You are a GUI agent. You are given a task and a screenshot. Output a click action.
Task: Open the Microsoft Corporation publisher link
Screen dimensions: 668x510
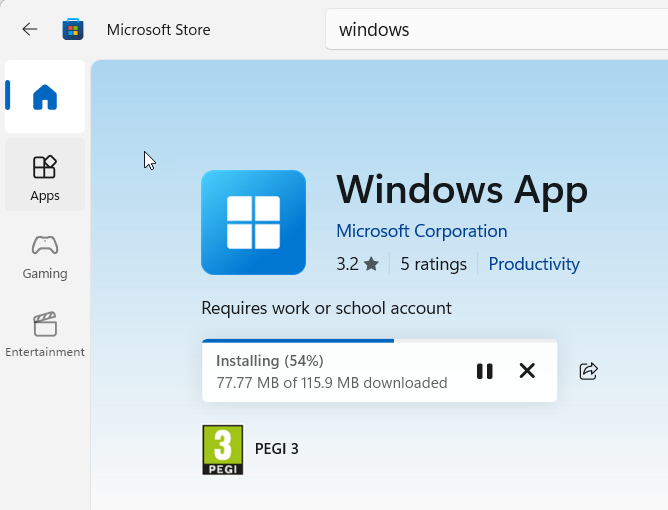pos(421,231)
